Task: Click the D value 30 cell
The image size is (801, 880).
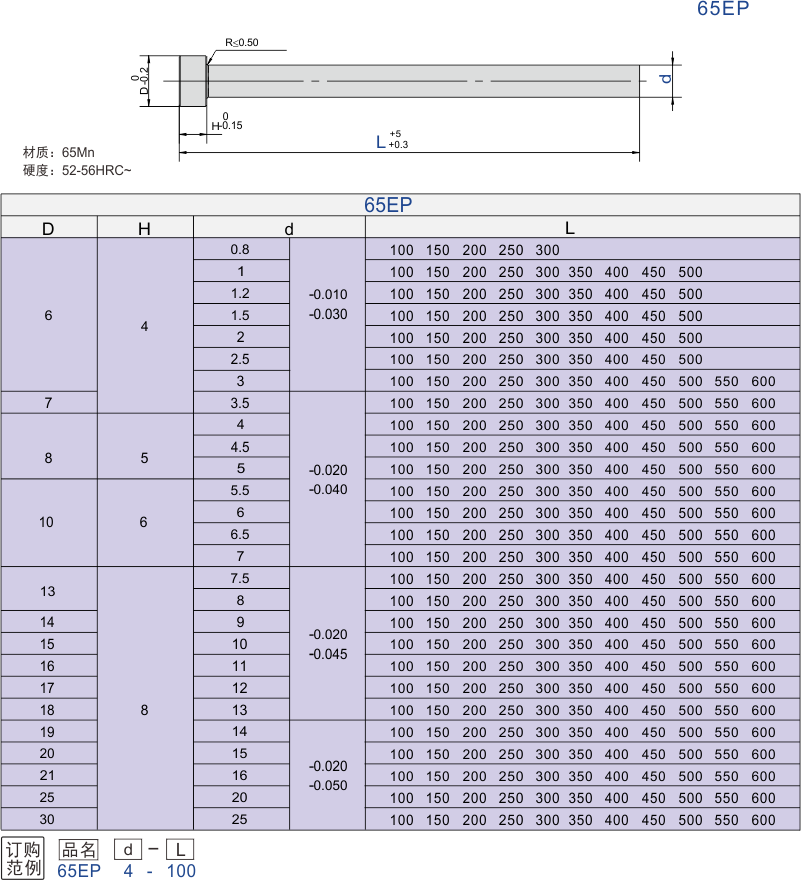Action: click(x=48, y=819)
